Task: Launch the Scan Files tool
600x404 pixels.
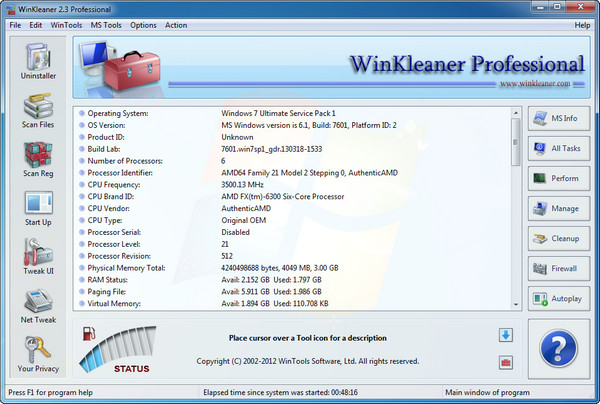Action: 38,111
